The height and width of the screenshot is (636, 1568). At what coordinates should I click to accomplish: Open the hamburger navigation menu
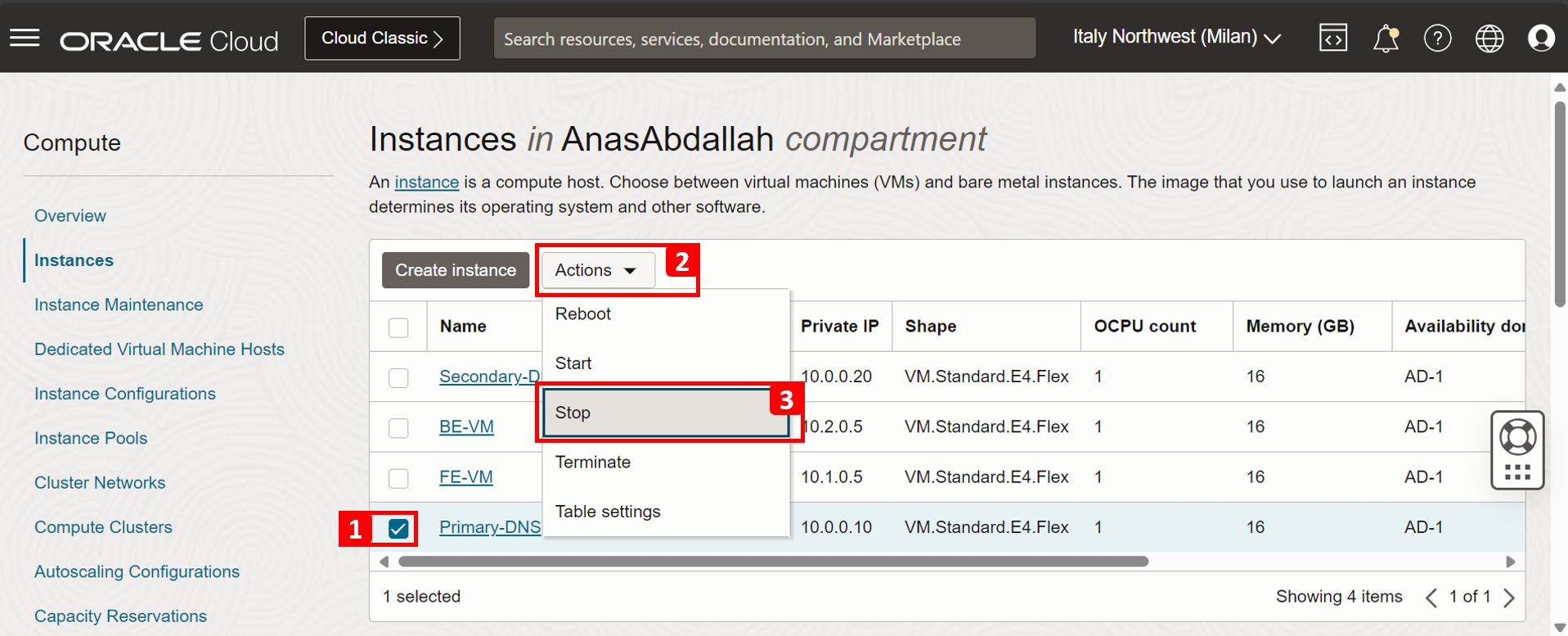tap(25, 38)
